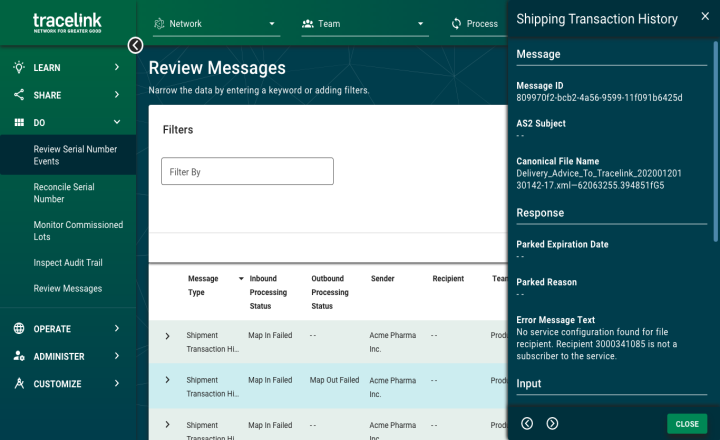Screen dimensions: 720x440
Task: Click the Learn lightbulb icon
Action: click(x=19, y=68)
